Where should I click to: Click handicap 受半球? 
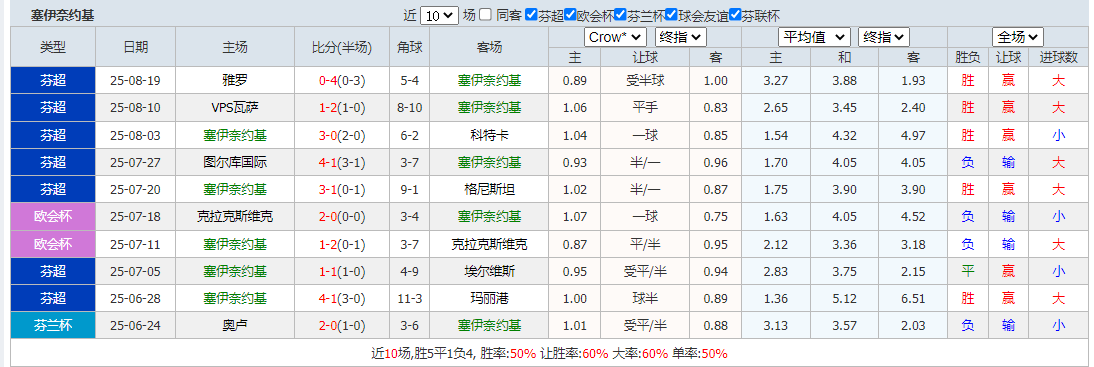click(x=645, y=81)
